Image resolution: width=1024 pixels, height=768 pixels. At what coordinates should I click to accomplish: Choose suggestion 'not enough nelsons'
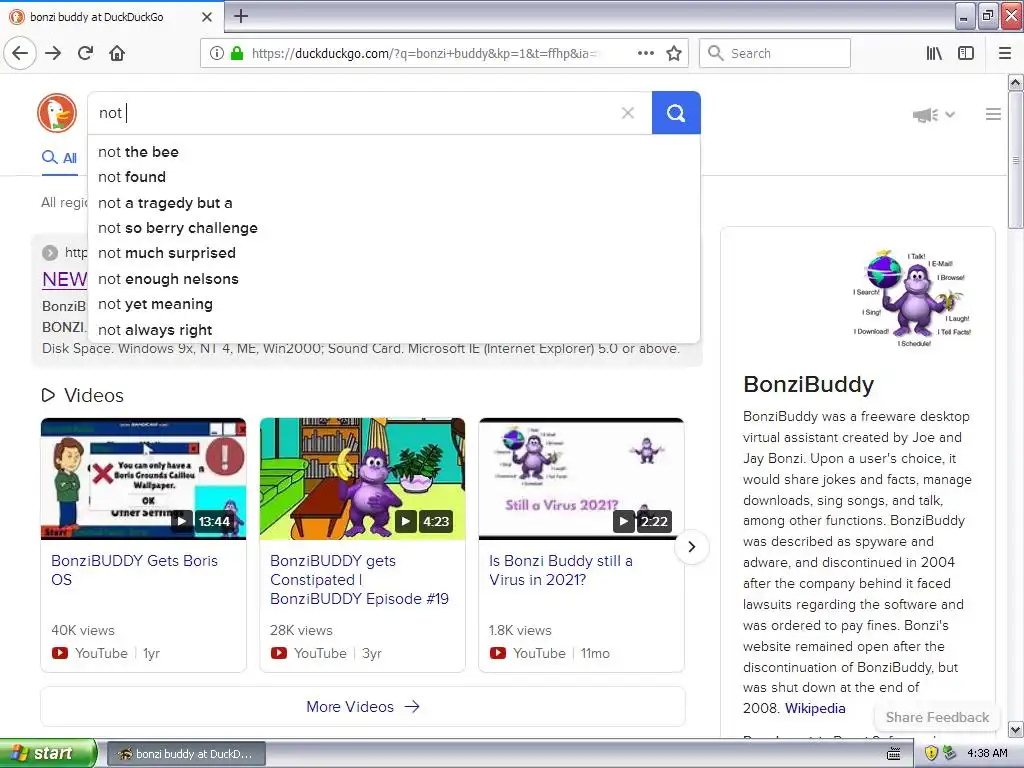(394, 279)
